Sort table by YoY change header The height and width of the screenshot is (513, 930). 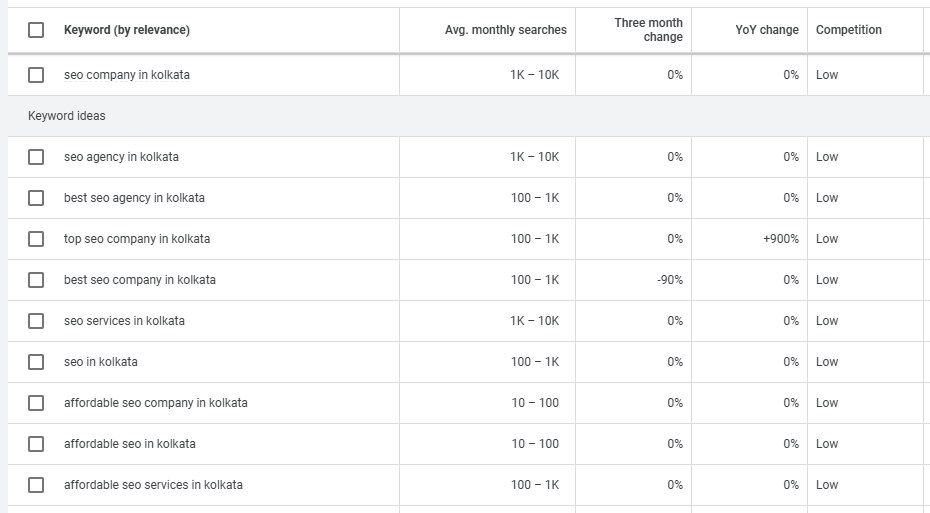[x=766, y=30]
